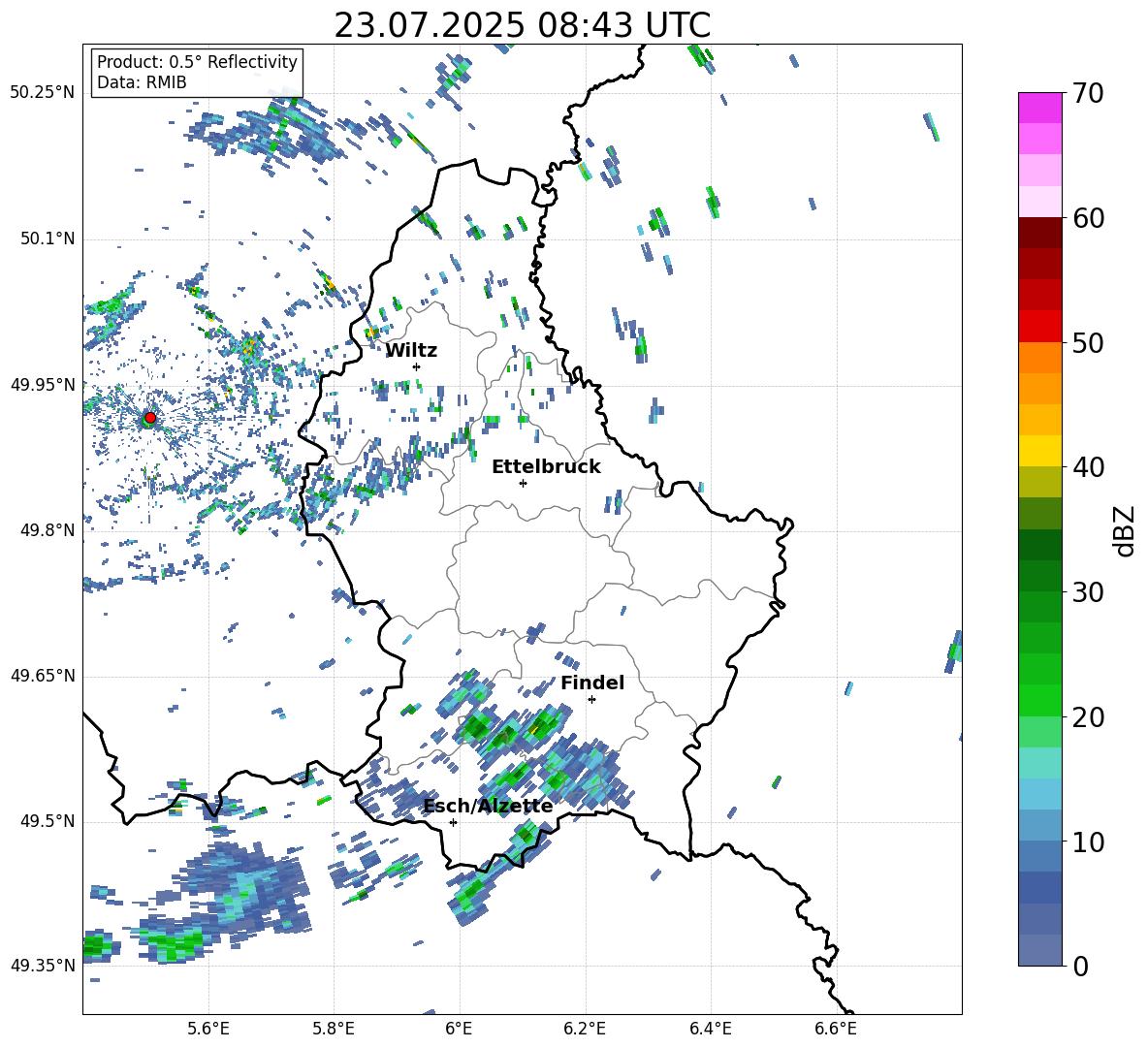Pick the magenta swatch at colorbar top

(1039, 108)
